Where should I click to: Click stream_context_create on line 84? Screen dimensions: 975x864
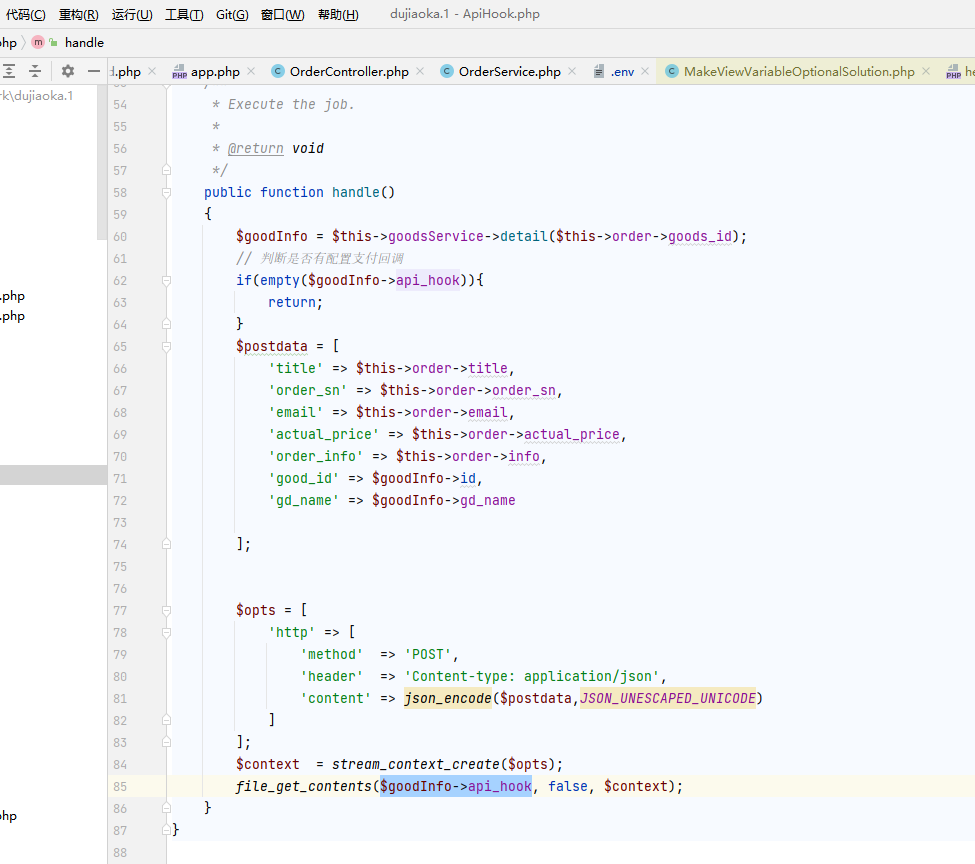click(415, 764)
